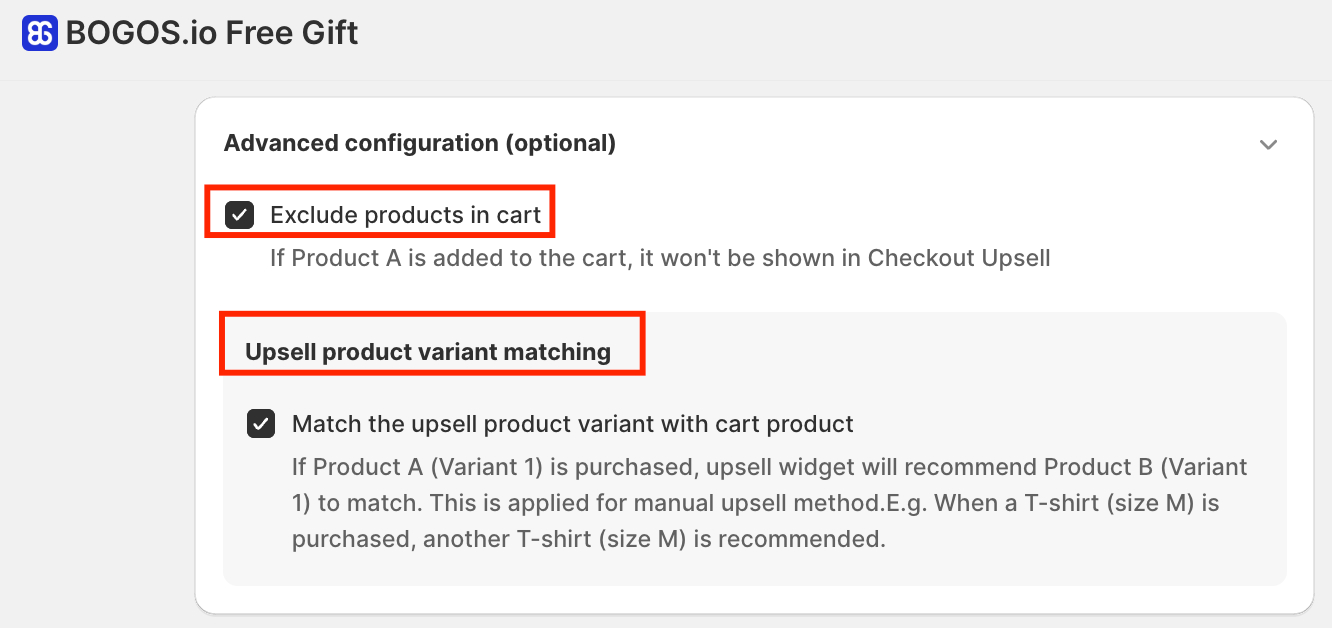Click the word "optional" in the card heading
The height and width of the screenshot is (628, 1332).
pos(560,143)
